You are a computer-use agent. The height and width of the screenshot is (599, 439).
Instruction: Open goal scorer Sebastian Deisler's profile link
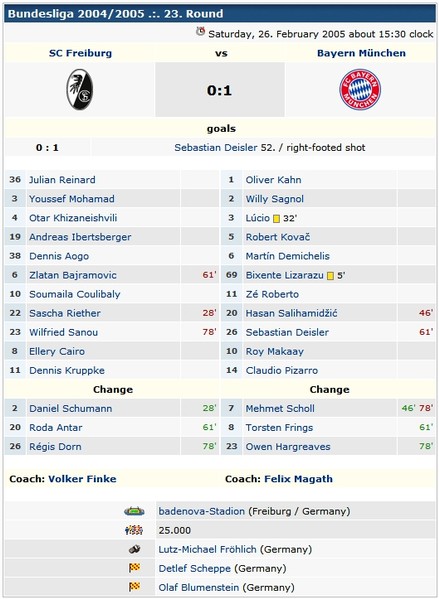tap(216, 147)
